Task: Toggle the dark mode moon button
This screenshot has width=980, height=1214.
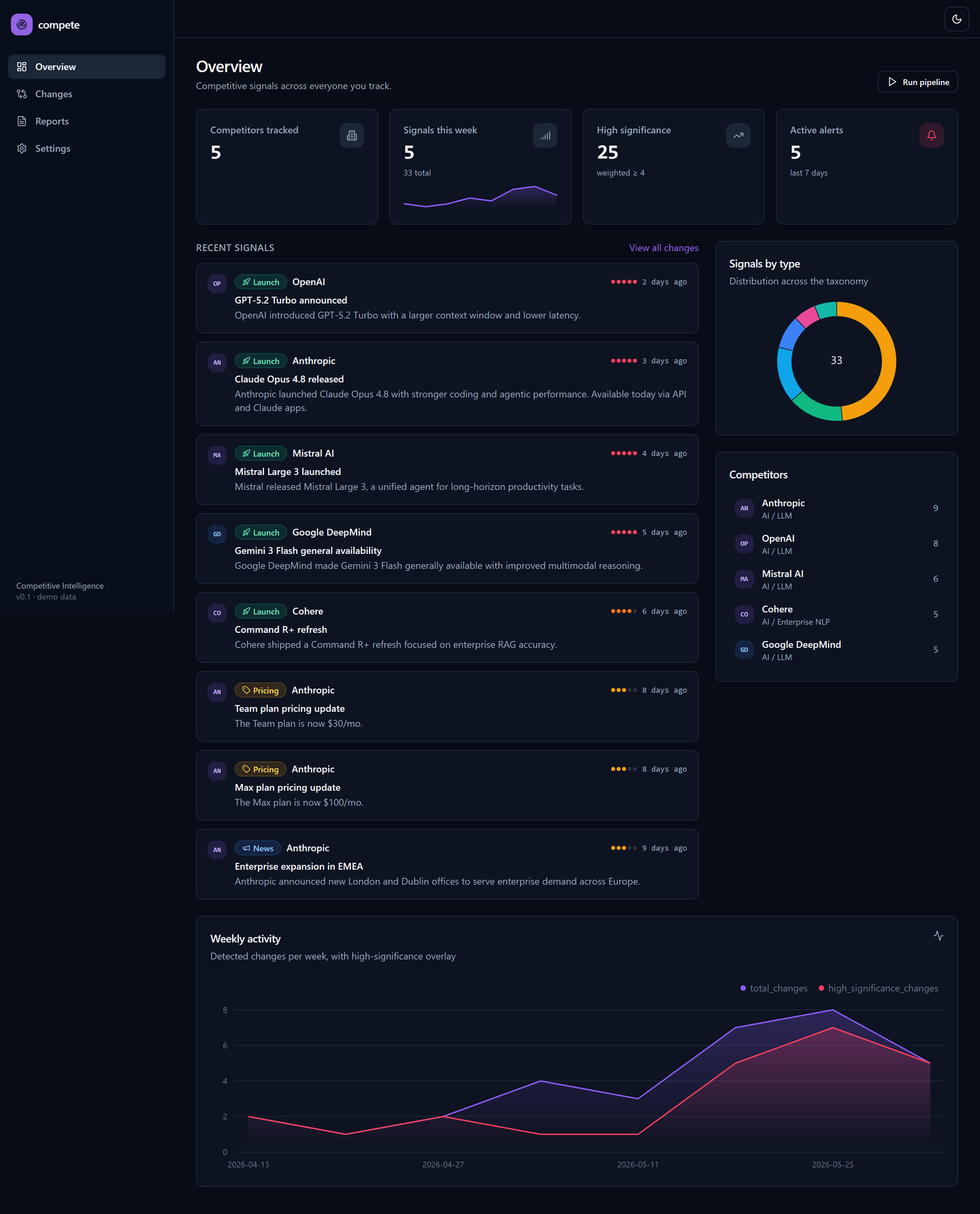Action: coord(957,19)
